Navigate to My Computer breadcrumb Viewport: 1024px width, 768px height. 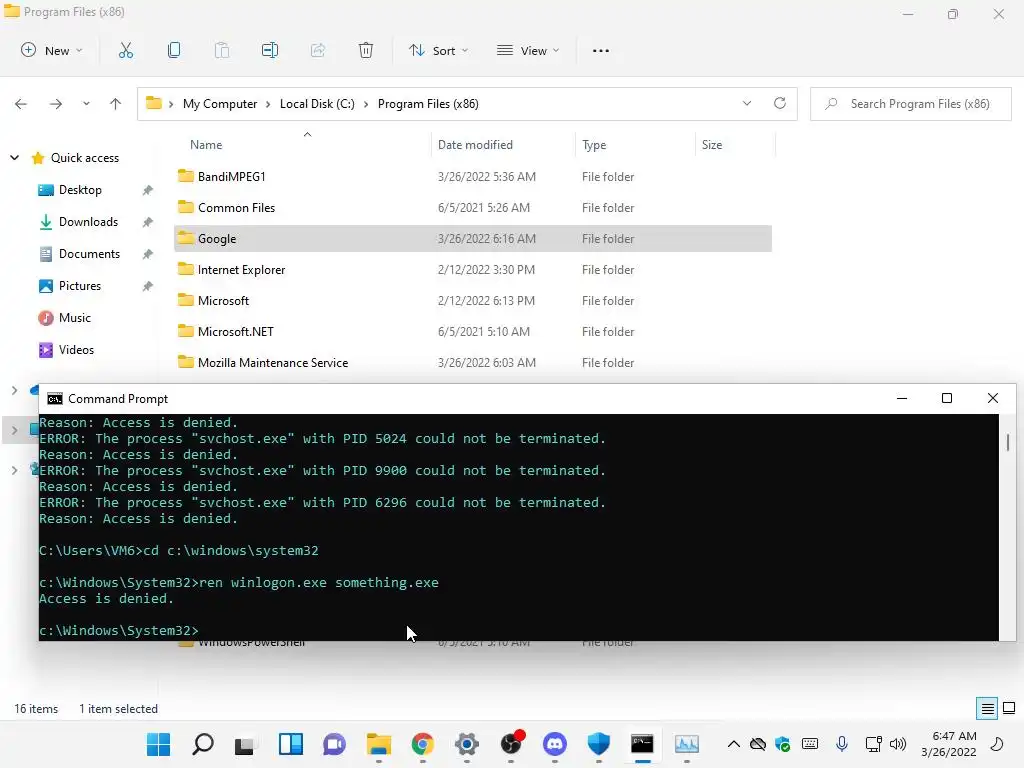tap(219, 104)
